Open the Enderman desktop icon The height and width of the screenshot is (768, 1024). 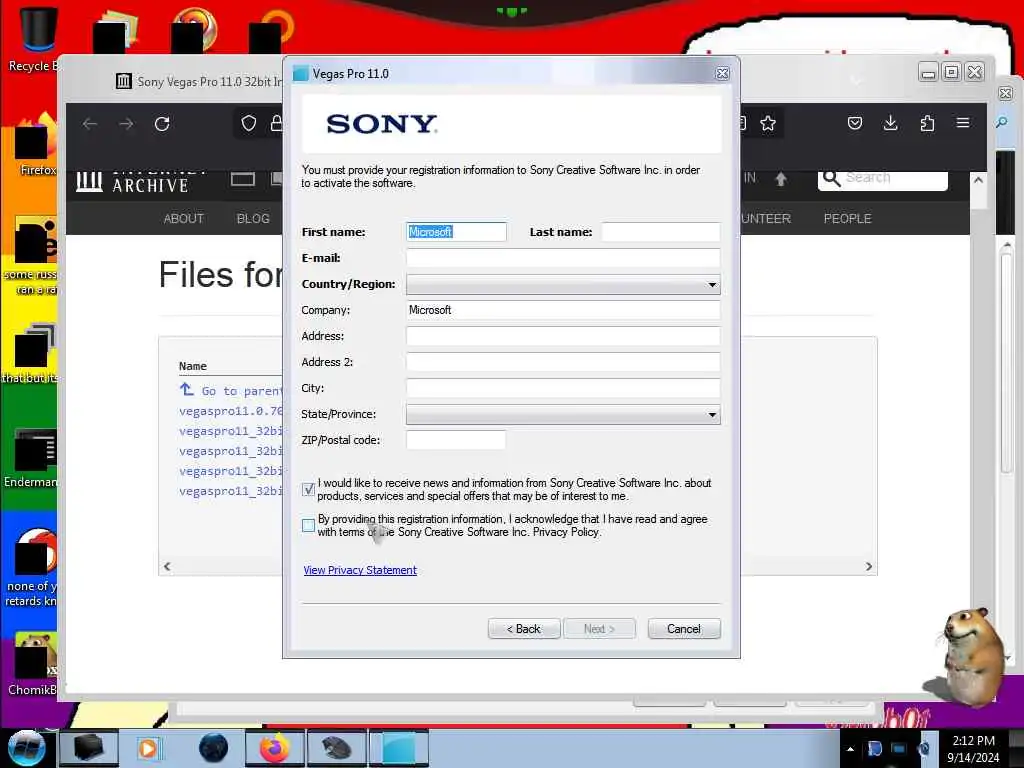[31, 457]
